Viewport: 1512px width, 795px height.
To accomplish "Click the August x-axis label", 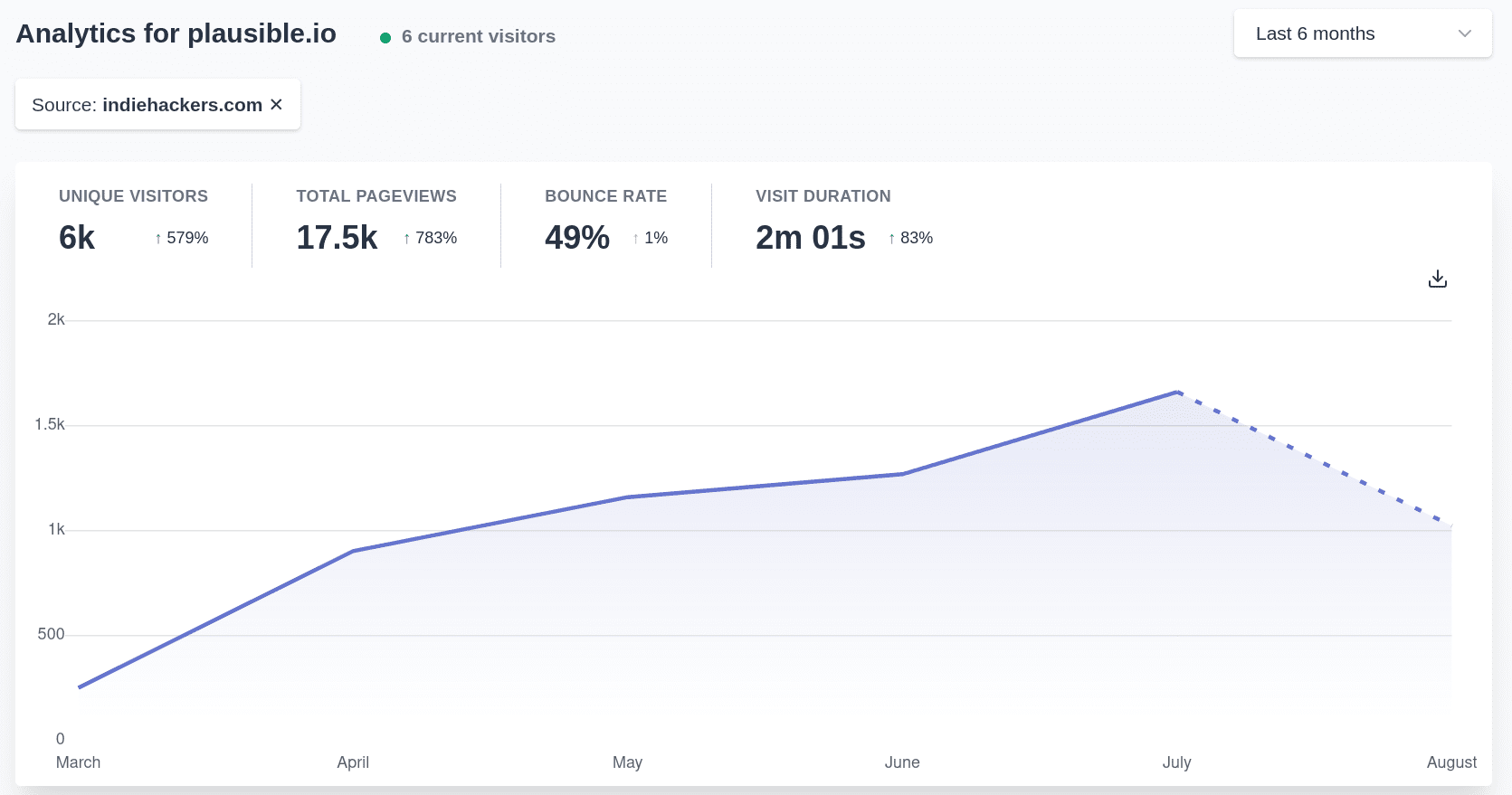I will pos(1451,762).
